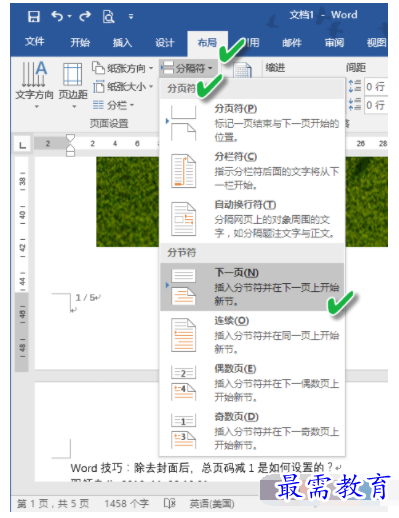Choose 分页符(P) page break option
The height and width of the screenshot is (518, 399).
point(252,123)
